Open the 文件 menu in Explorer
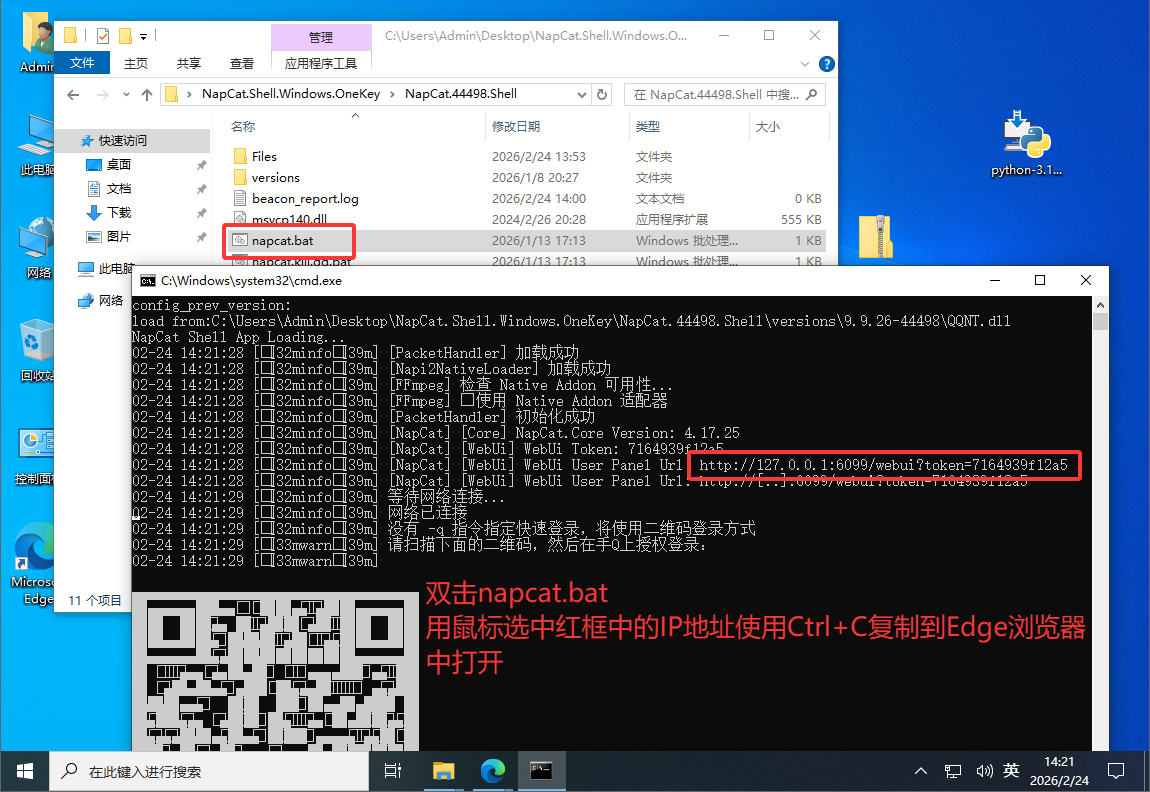This screenshot has width=1150, height=792. point(82,63)
